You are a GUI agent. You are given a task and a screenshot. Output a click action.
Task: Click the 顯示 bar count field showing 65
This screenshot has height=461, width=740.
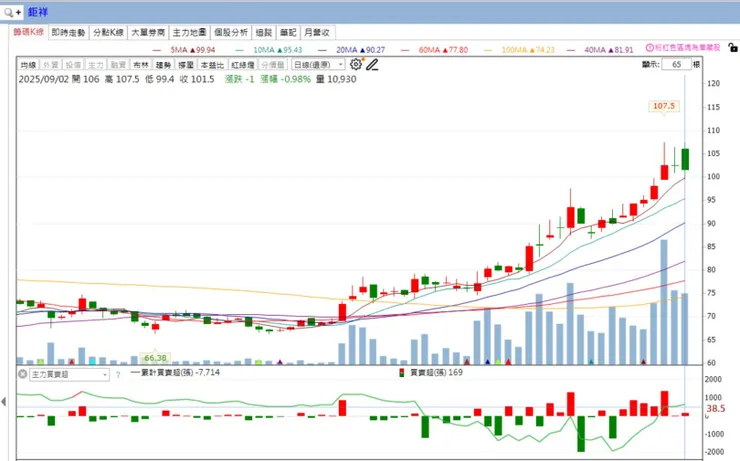click(x=676, y=64)
